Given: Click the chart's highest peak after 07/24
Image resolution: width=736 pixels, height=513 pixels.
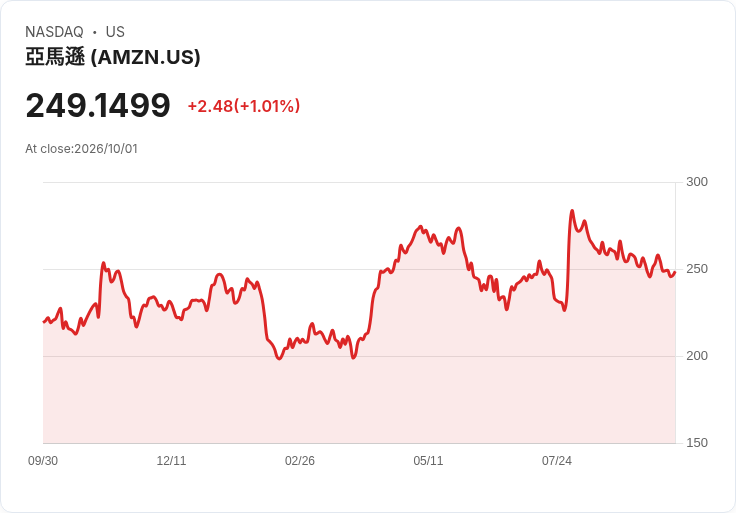Looking at the screenshot, I should 572,211.
